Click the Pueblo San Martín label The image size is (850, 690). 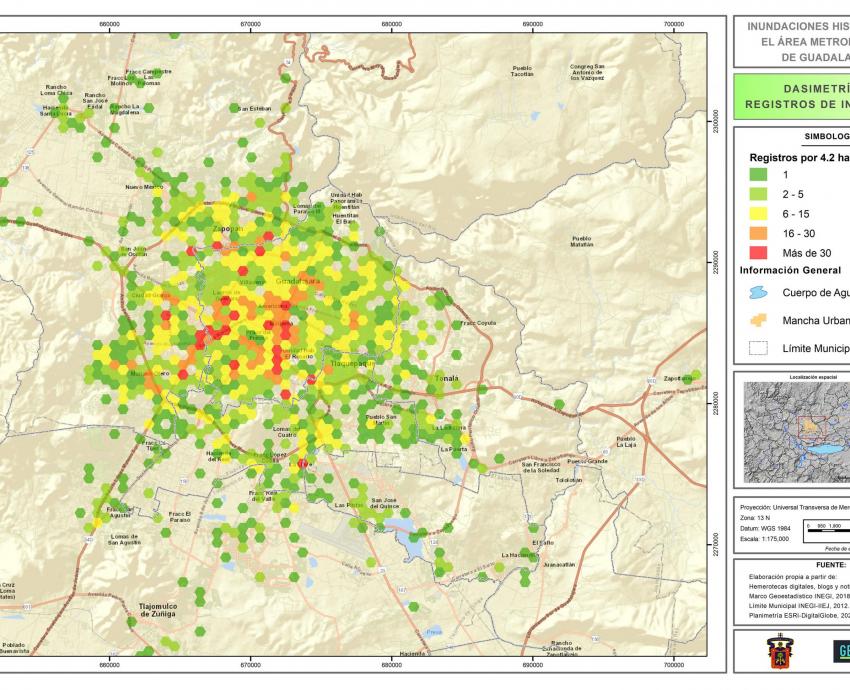tap(381, 420)
